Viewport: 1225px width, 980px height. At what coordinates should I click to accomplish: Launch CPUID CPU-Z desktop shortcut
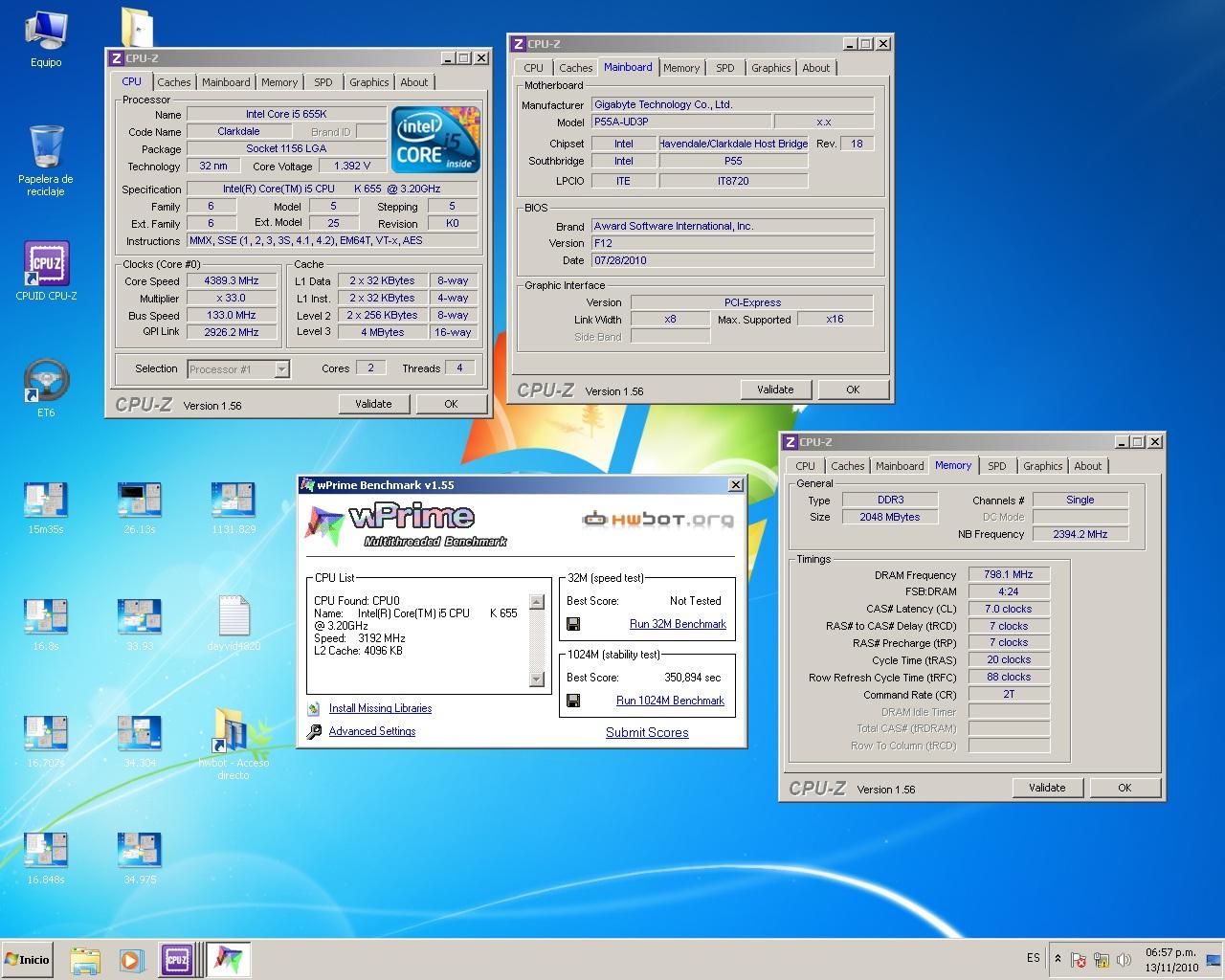pos(46,271)
